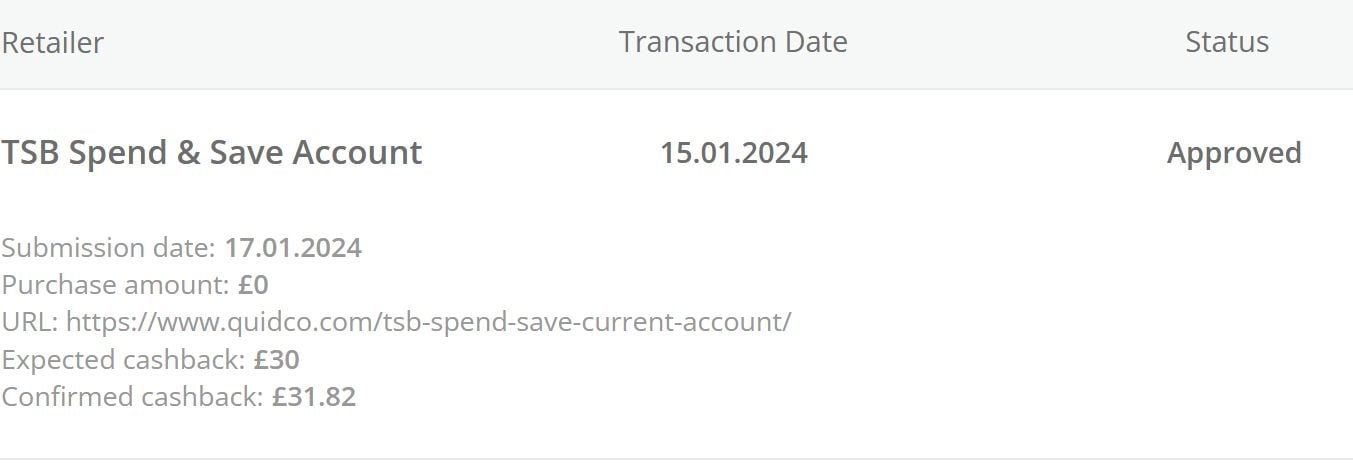Click the 'Submission date:' label
1353x466 pixels.
click(x=108, y=248)
